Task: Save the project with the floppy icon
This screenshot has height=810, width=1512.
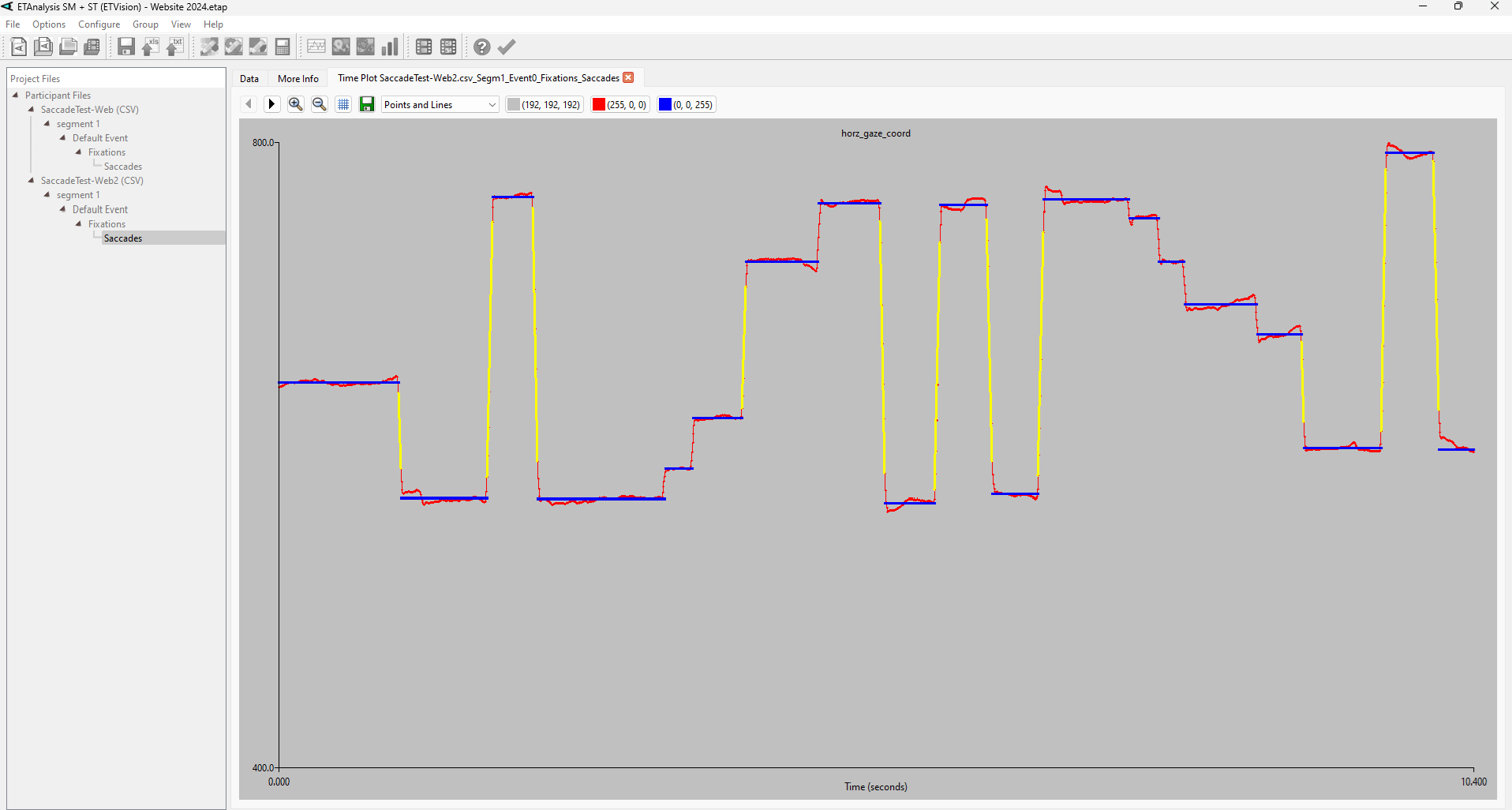Action: pos(126,47)
